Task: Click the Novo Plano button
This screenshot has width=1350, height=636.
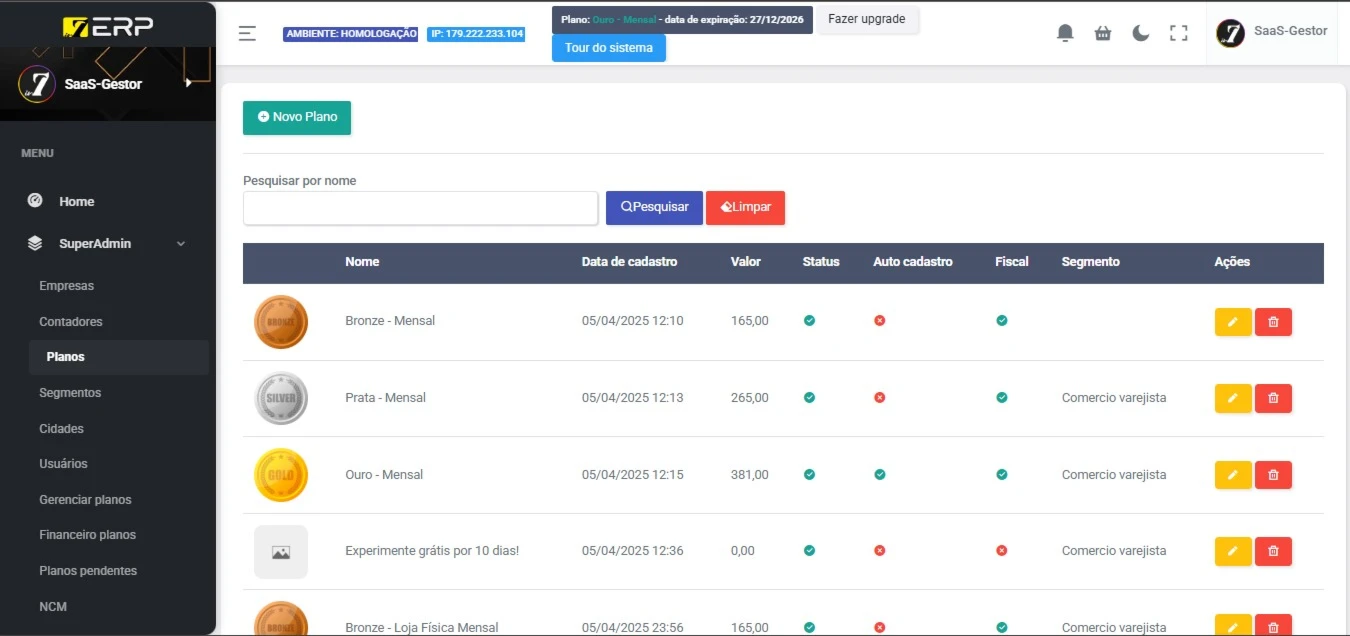Action: click(297, 117)
